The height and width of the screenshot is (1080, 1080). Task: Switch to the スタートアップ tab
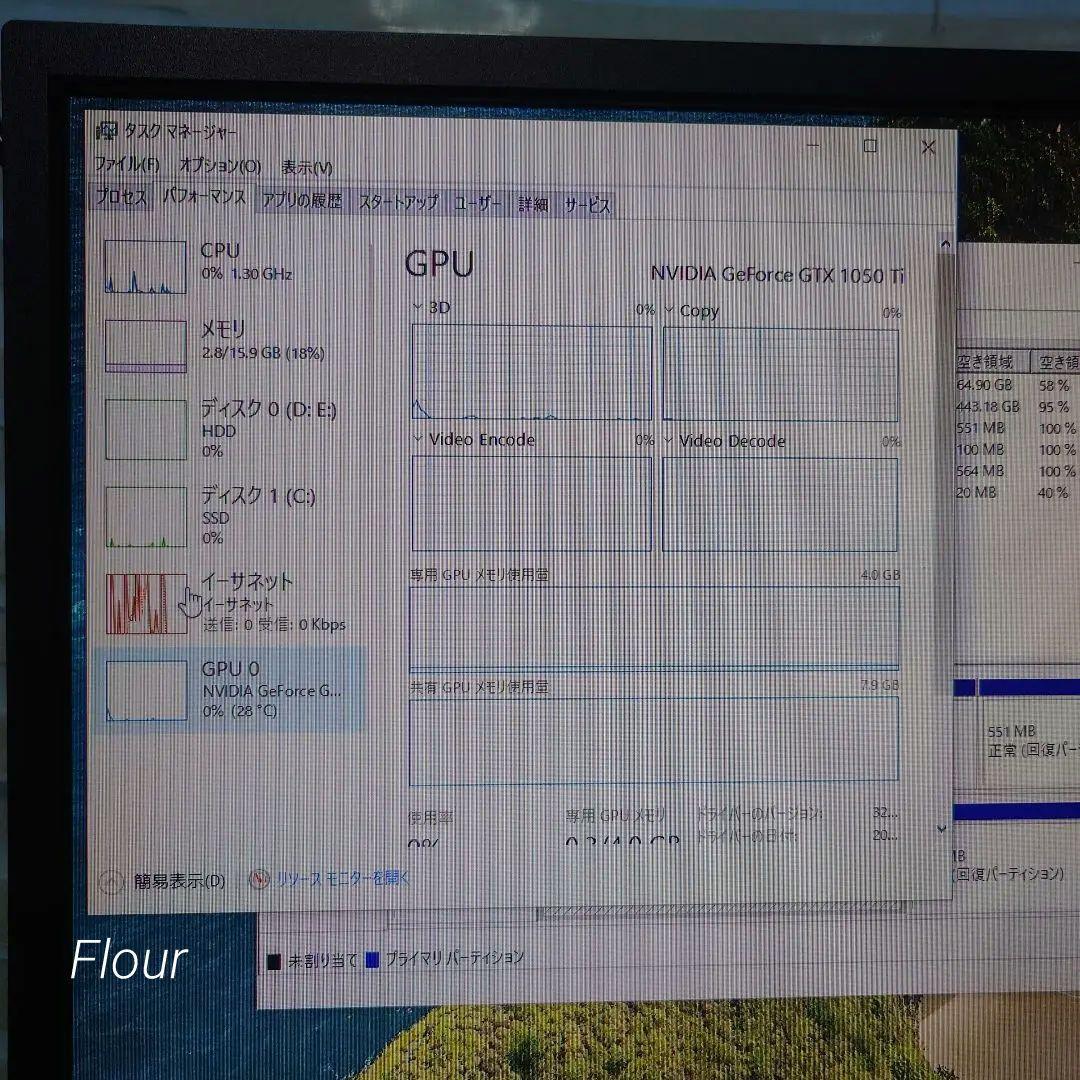pyautogui.click(x=397, y=200)
